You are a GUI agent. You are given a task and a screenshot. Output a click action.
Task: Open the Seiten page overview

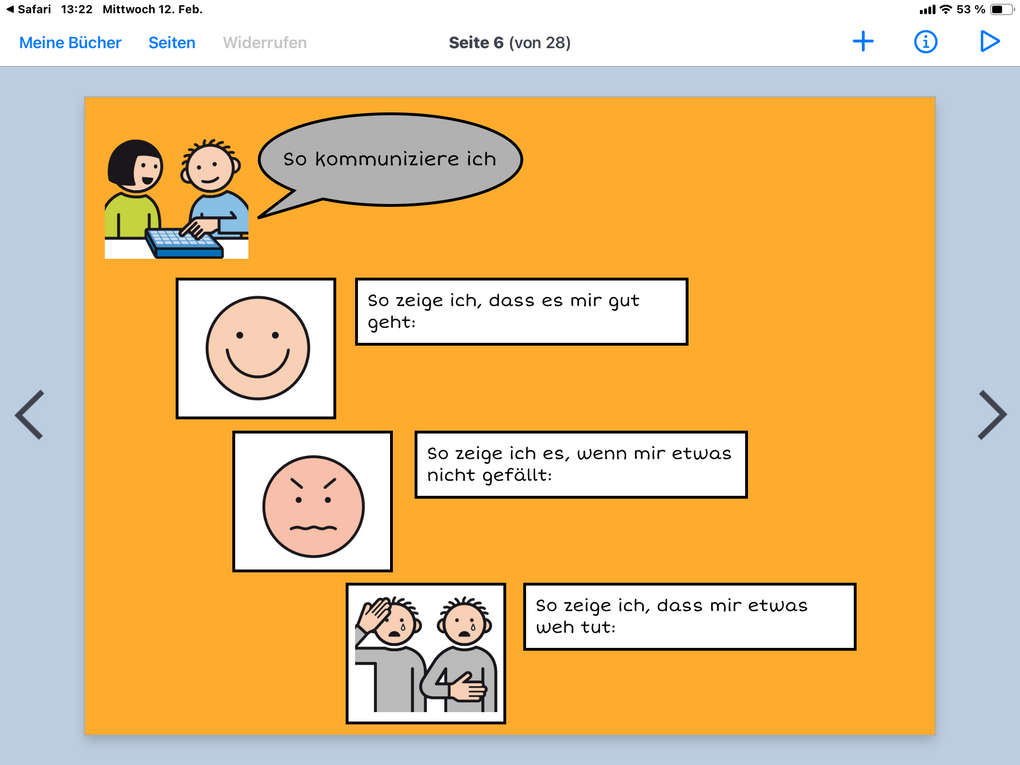click(x=172, y=43)
